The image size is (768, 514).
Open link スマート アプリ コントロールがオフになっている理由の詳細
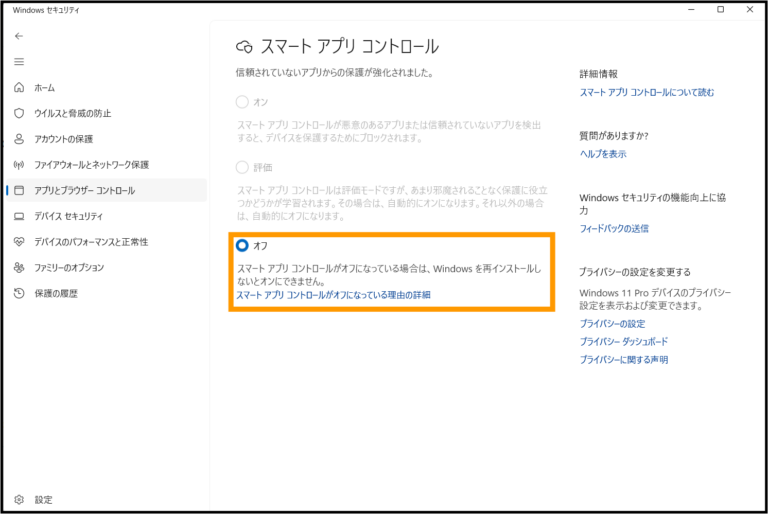coord(334,295)
